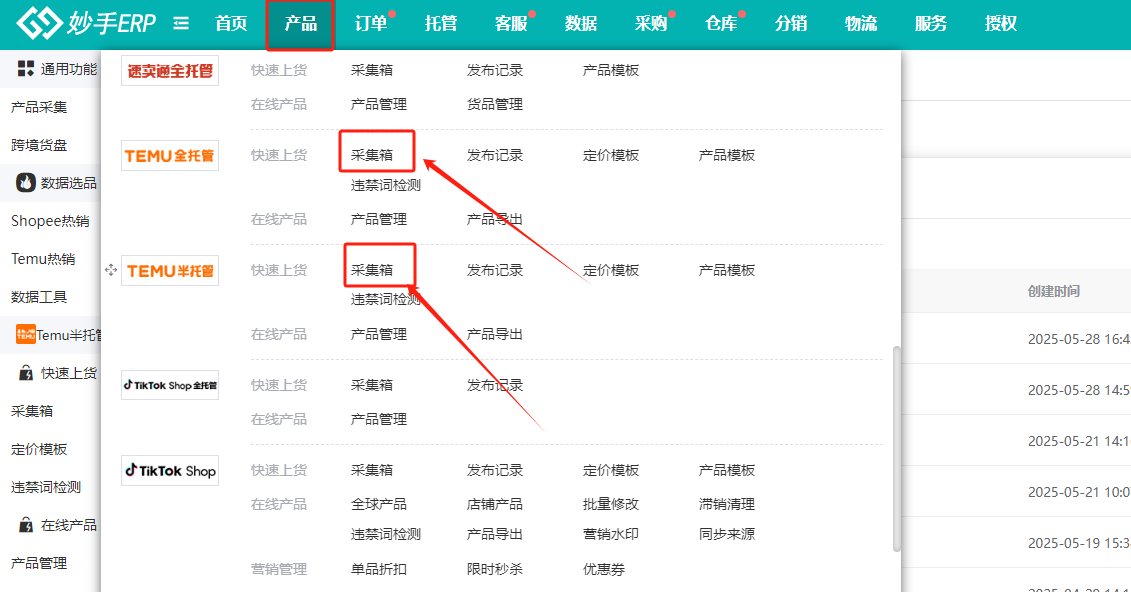The height and width of the screenshot is (592, 1131).
Task: Click the Temu半托管 sidebar icon
Action: coord(26,335)
